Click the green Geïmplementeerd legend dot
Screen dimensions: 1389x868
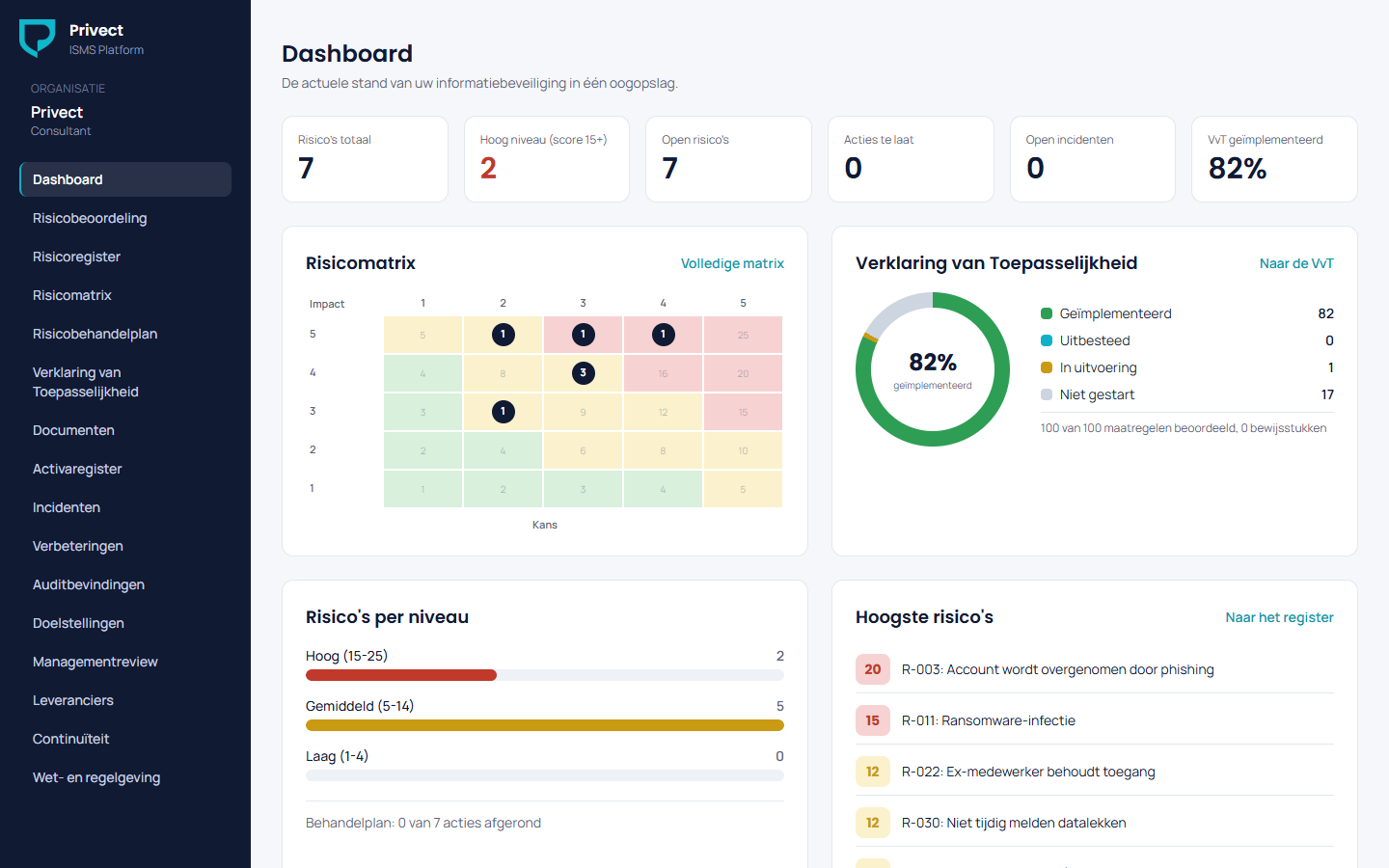pos(1047,313)
